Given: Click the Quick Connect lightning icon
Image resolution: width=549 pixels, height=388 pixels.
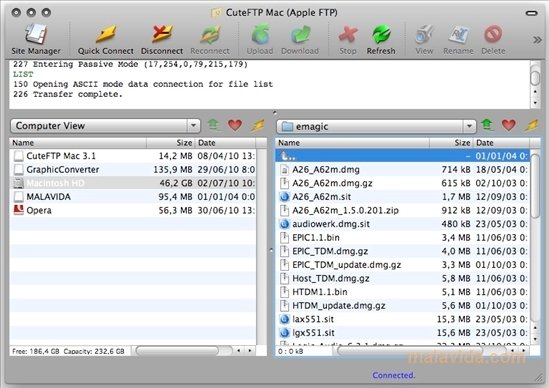Looking at the screenshot, I should pos(106,34).
